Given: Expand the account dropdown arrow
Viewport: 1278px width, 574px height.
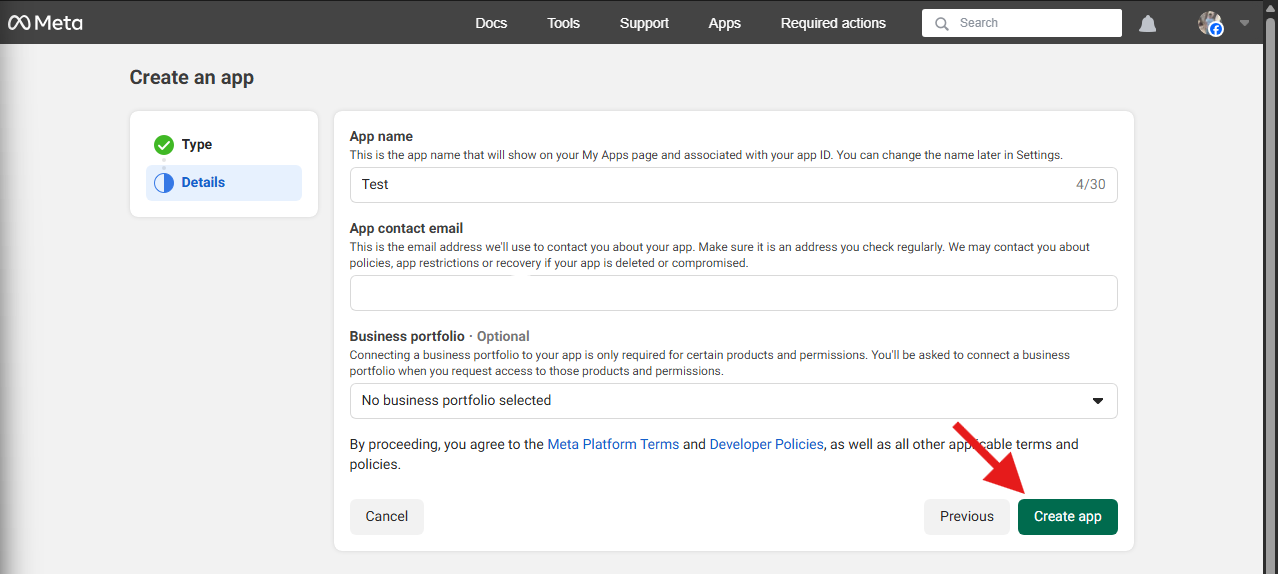Looking at the screenshot, I should (x=1244, y=23).
